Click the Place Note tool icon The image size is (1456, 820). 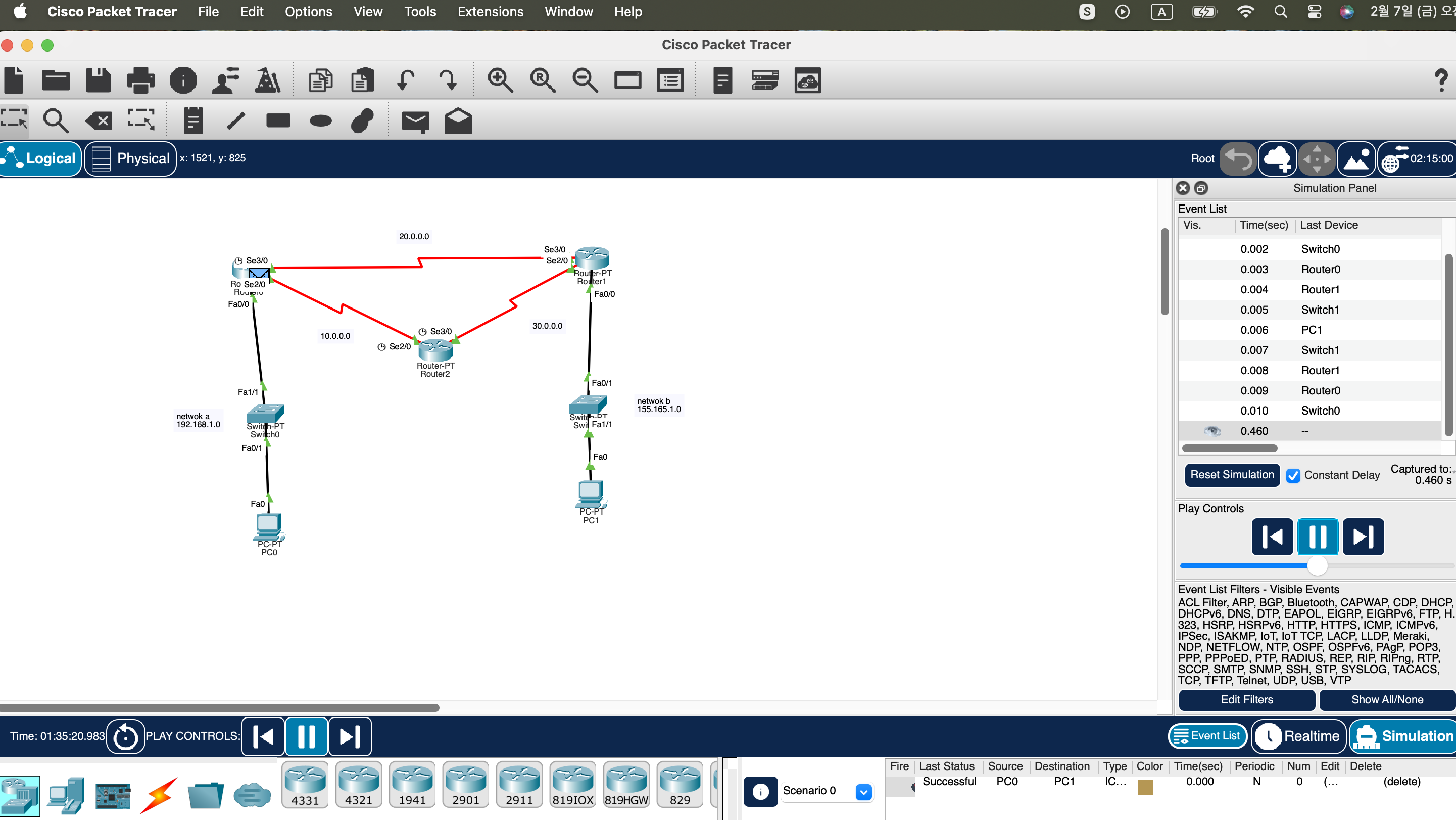[x=193, y=120]
